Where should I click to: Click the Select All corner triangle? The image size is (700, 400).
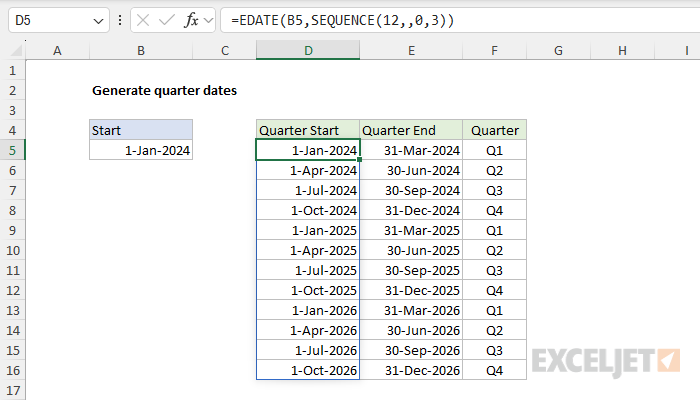pos(16,50)
